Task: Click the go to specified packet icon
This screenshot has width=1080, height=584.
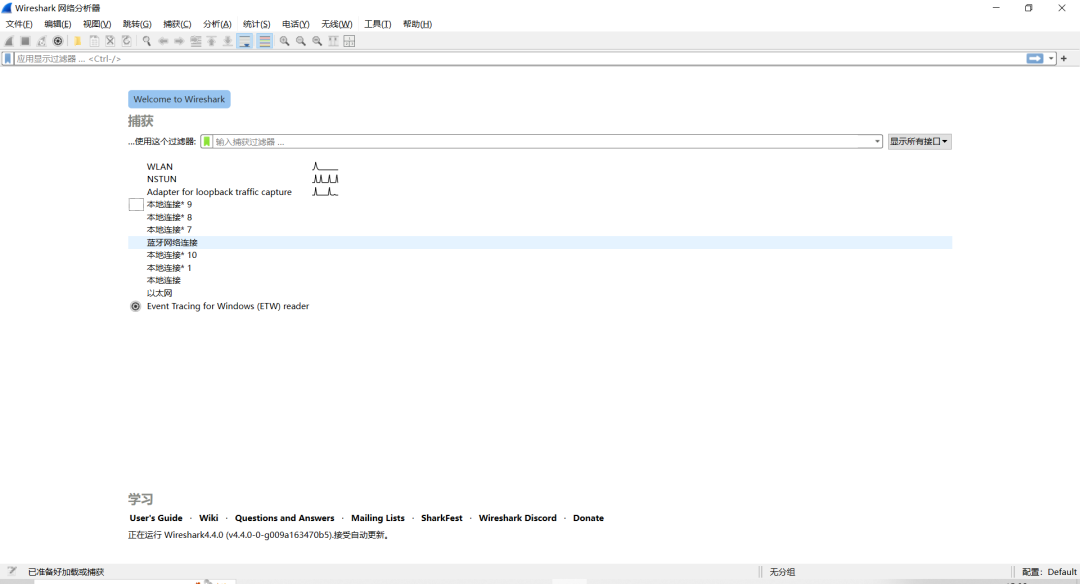Action: click(x=196, y=41)
